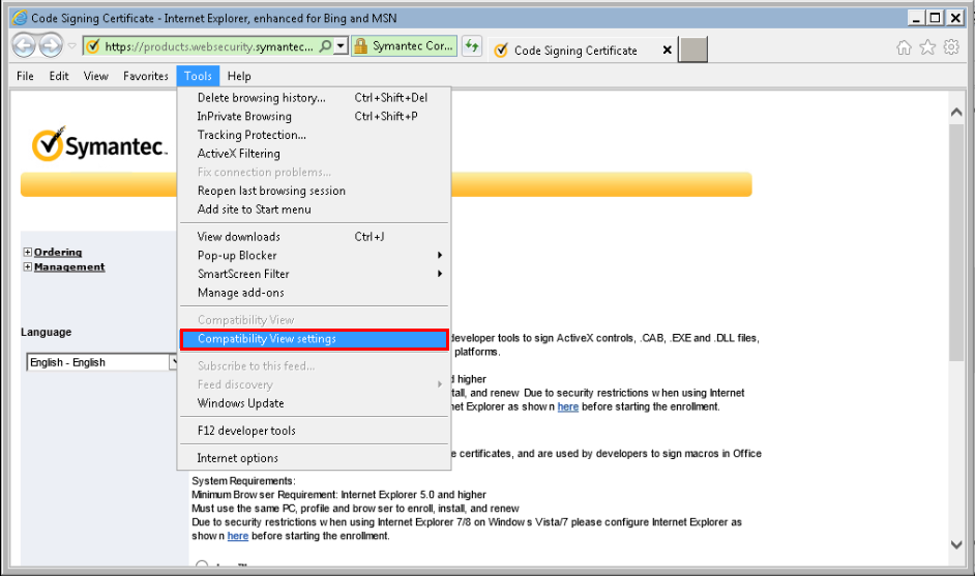Open the File menu
The image size is (975, 576).
click(x=25, y=76)
